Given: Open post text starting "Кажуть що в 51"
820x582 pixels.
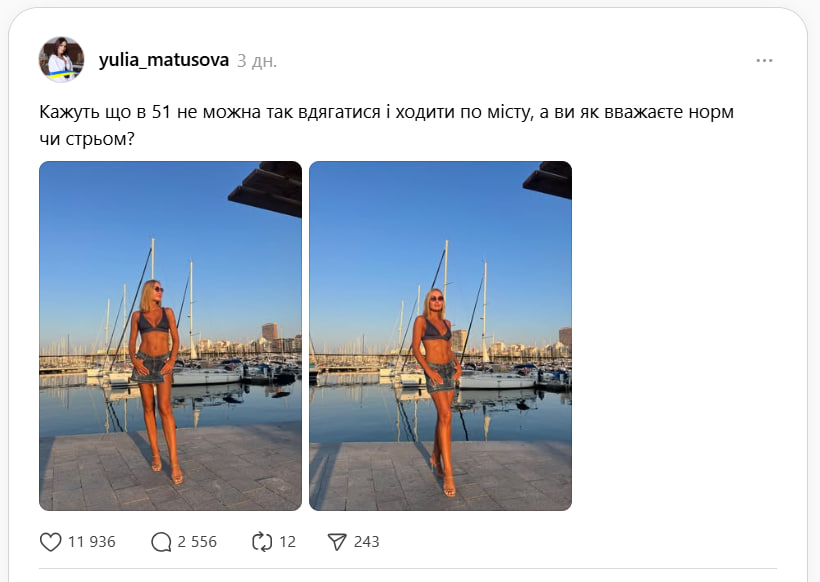Looking at the screenshot, I should pyautogui.click(x=386, y=125).
